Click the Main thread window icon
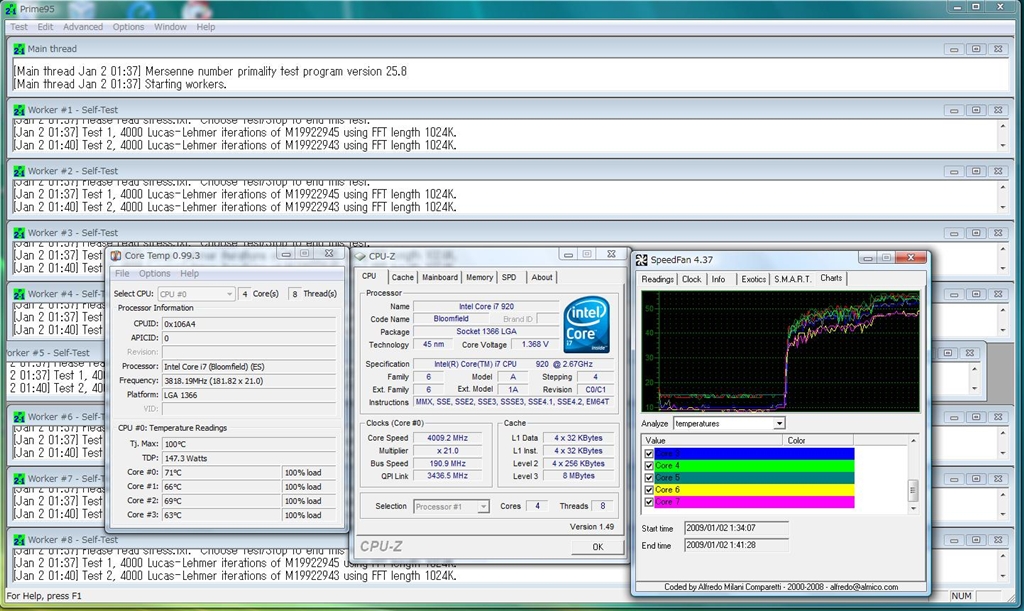 click(19, 48)
